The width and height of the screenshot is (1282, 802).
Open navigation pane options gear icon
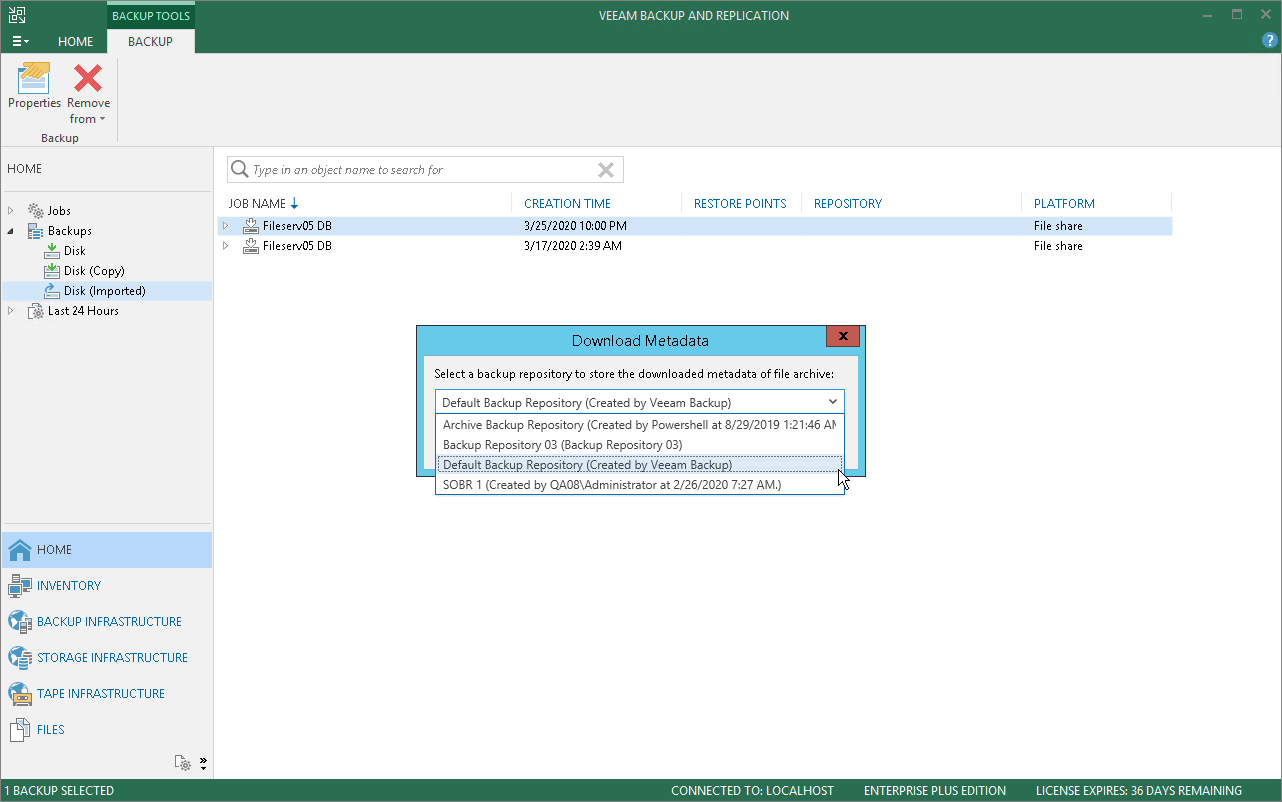point(182,763)
